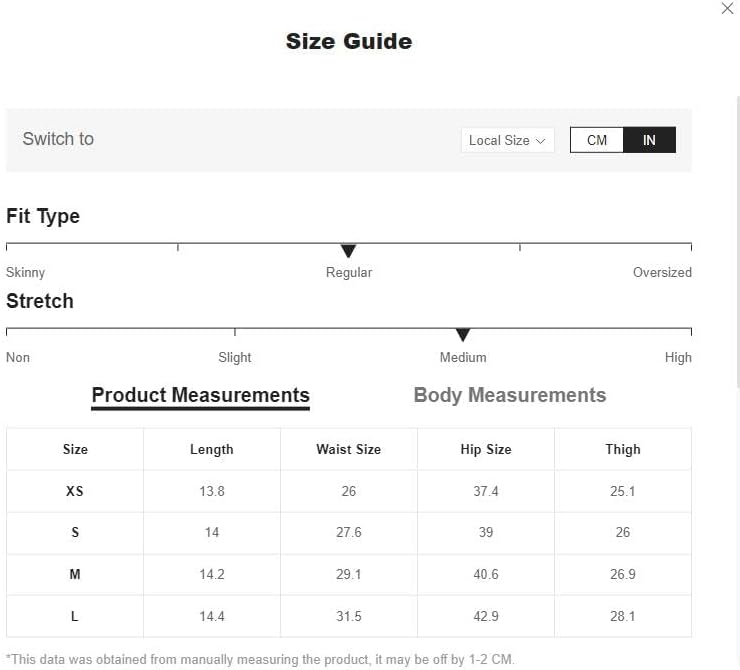Select the IN unit toggle
The image size is (740, 670).
click(x=649, y=140)
